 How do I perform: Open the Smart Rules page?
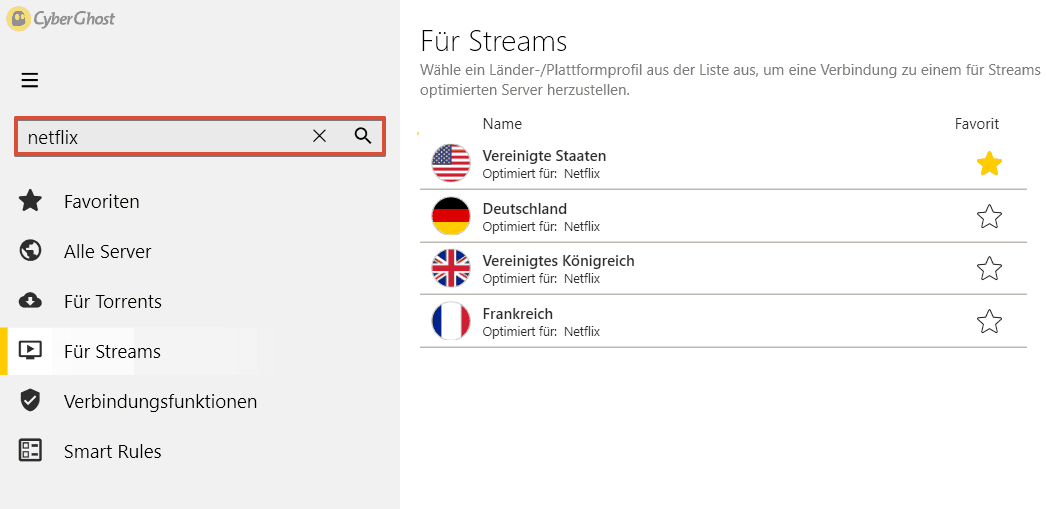coord(113,452)
